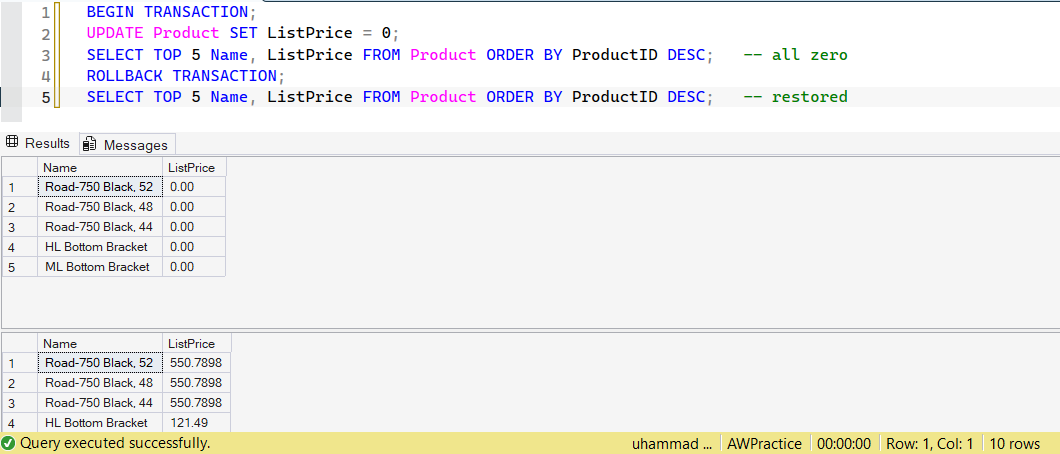Image resolution: width=1060 pixels, height=454 pixels.
Task: Click 550.7898 price of Road-750 Black, 44
Action: click(x=197, y=403)
